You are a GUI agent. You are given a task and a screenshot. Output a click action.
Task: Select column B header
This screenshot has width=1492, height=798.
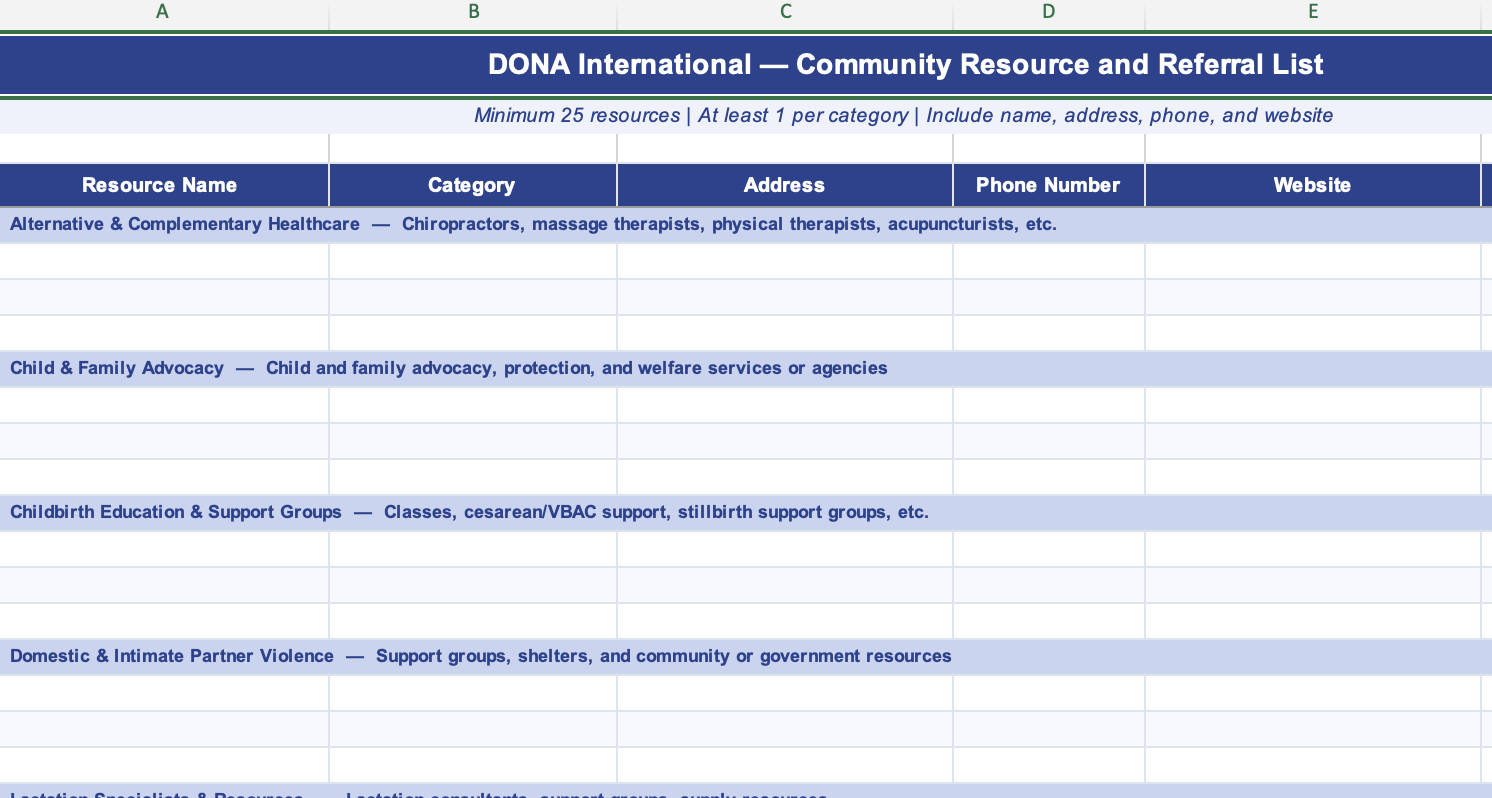click(473, 12)
